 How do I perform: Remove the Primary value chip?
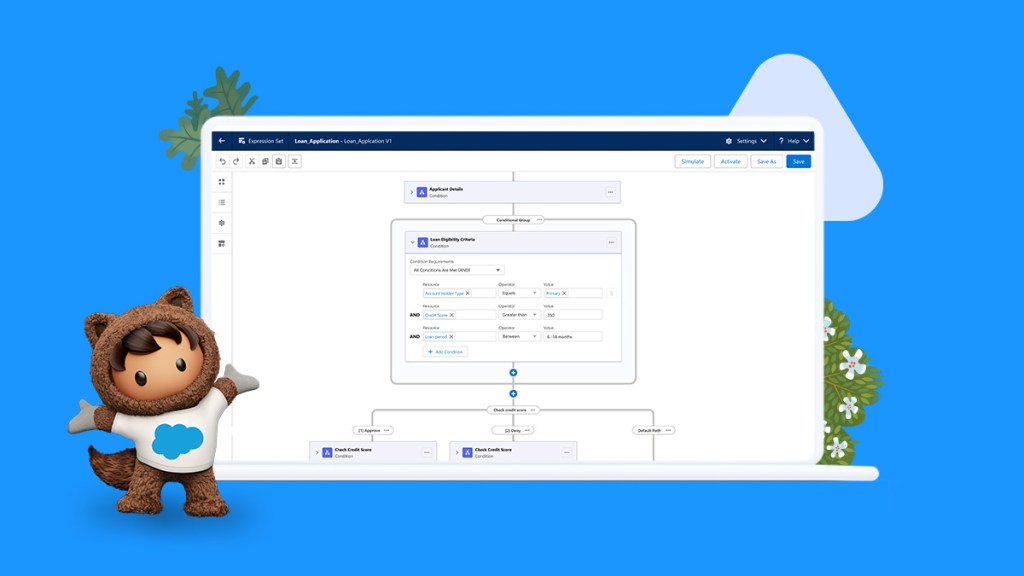564,293
